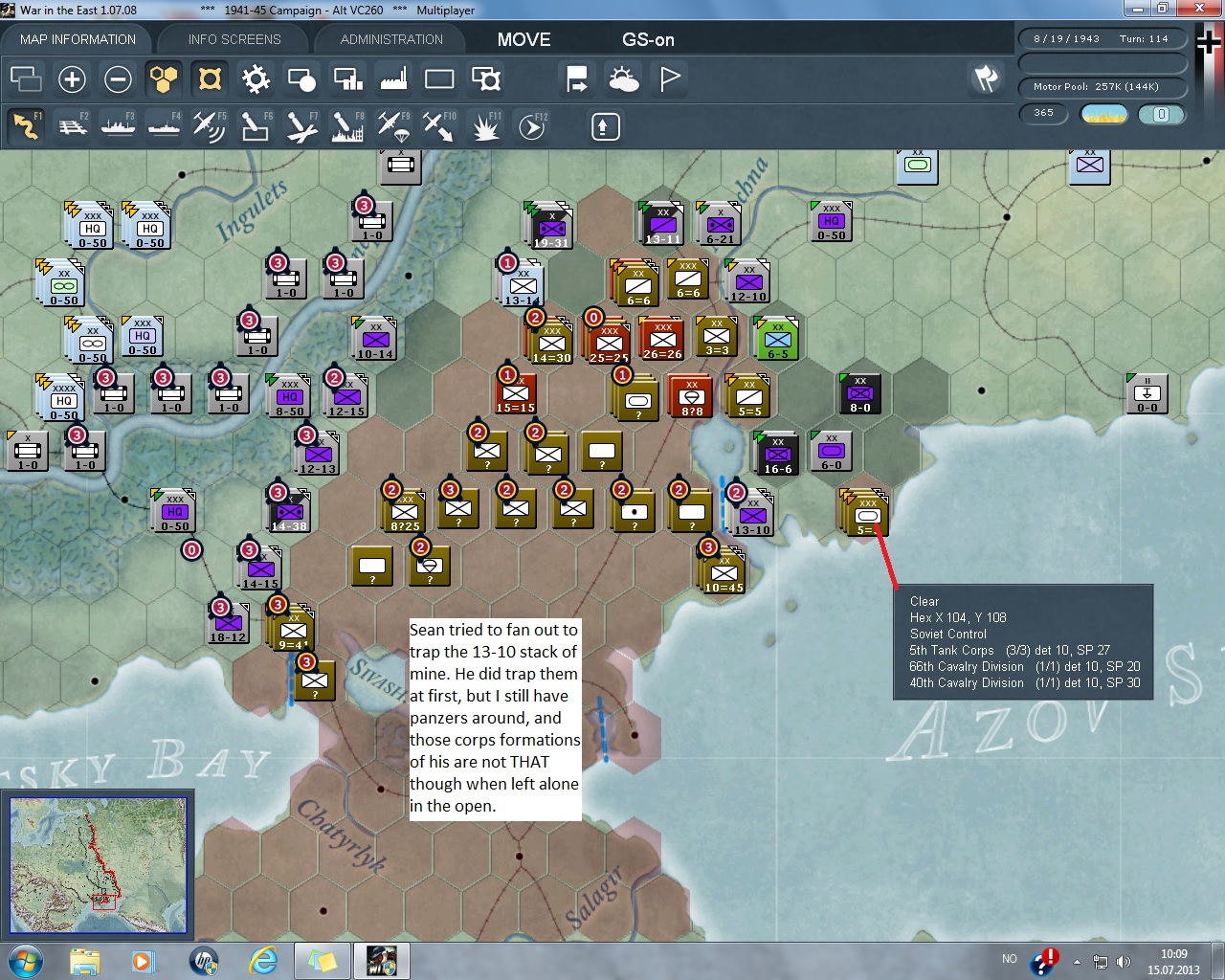The image size is (1225, 980).
Task: Select the F5 air recon mode
Action: coord(210,126)
